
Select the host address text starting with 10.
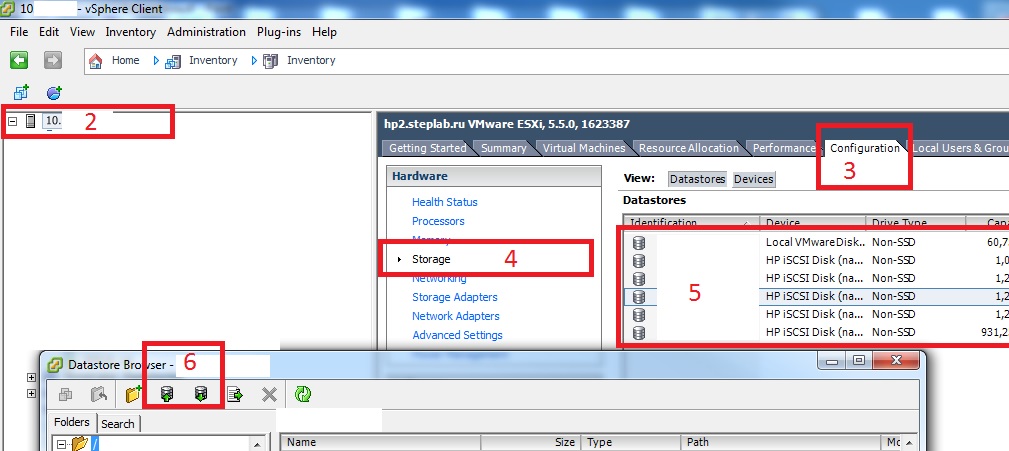(x=52, y=121)
